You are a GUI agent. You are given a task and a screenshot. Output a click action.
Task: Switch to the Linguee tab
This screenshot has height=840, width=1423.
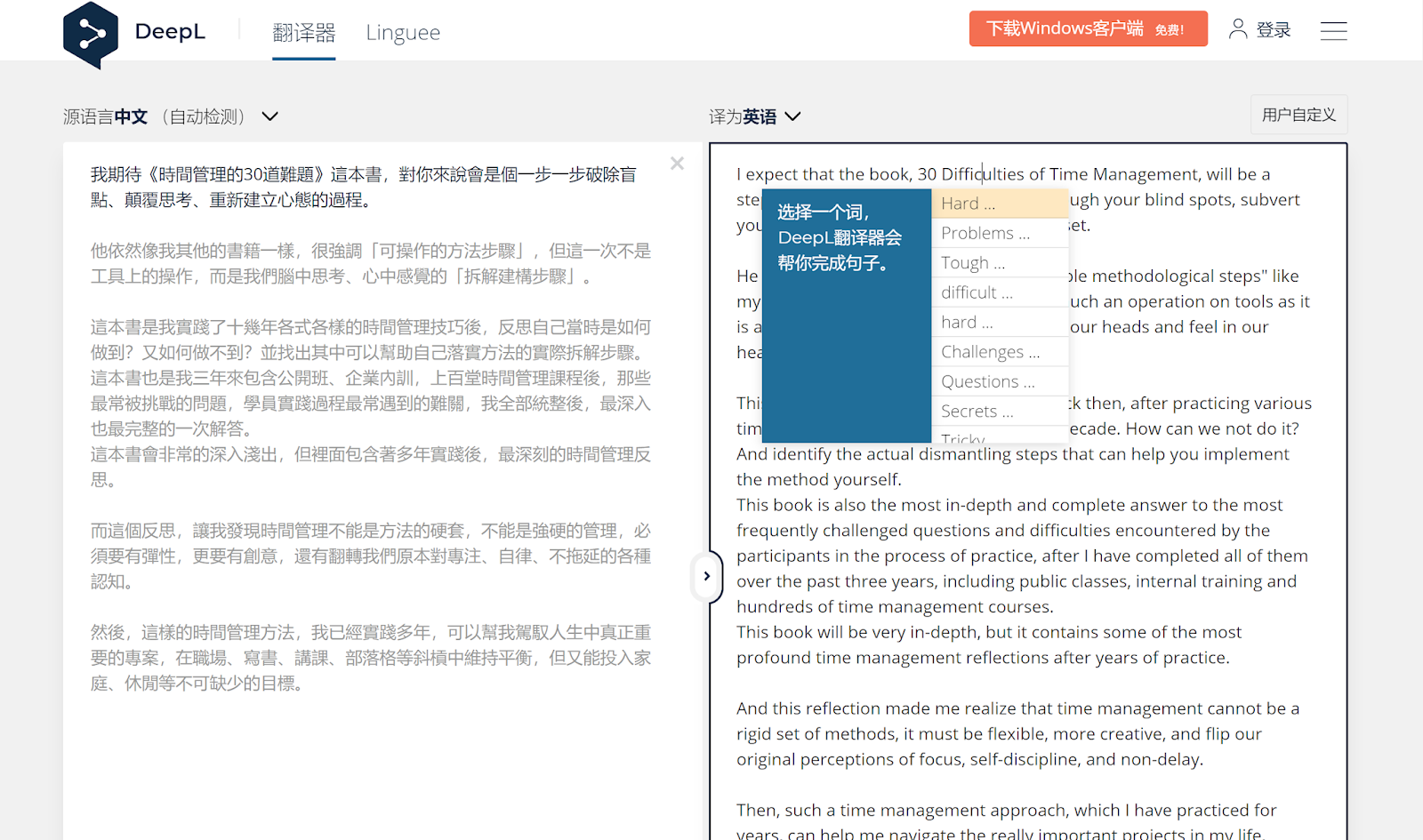[x=402, y=32]
